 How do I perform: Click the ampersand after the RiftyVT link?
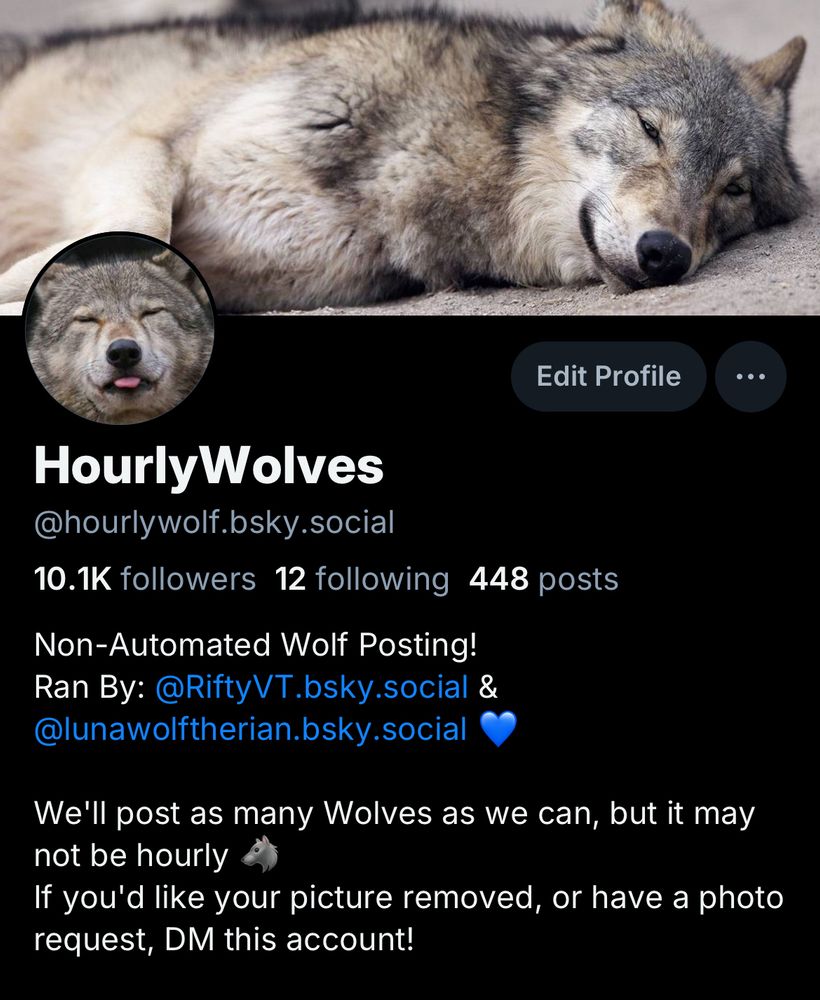click(488, 687)
